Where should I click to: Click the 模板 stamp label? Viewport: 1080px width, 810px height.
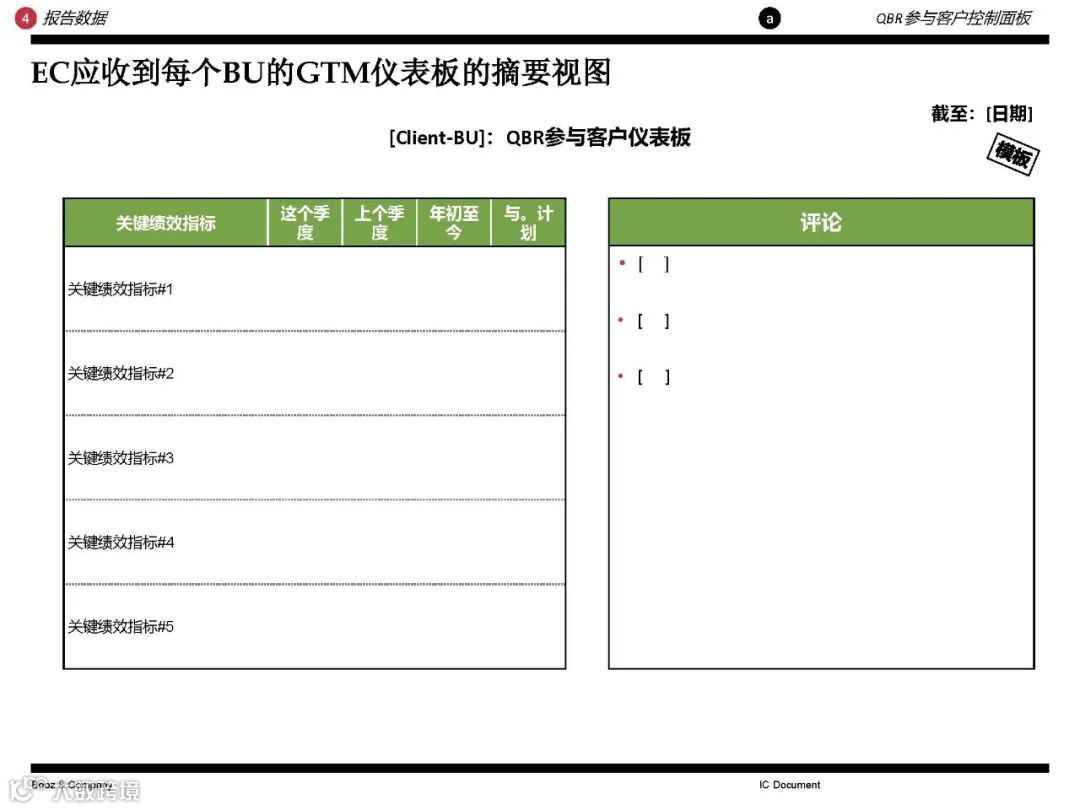click(x=1012, y=155)
